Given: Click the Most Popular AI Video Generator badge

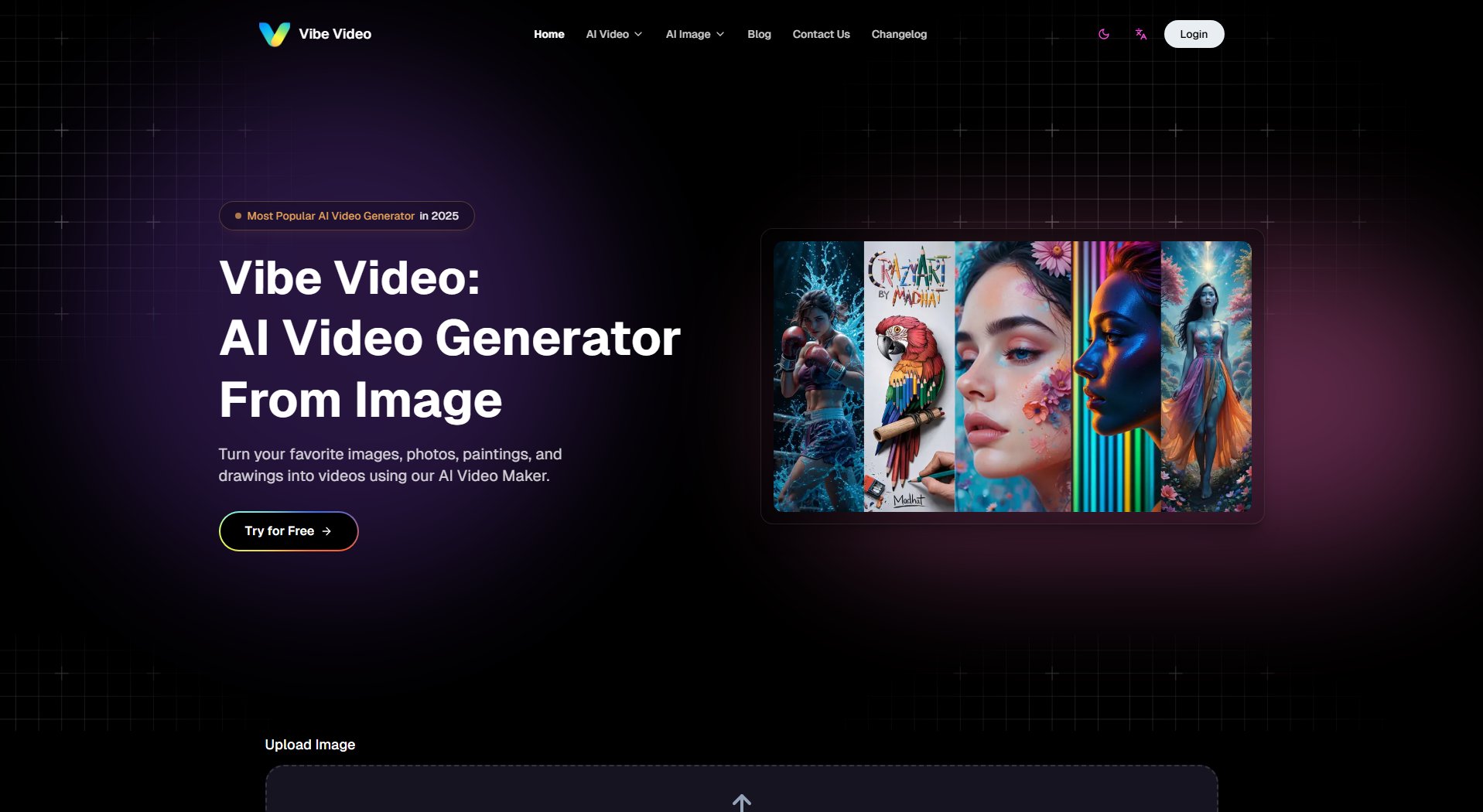Looking at the screenshot, I should [346, 216].
